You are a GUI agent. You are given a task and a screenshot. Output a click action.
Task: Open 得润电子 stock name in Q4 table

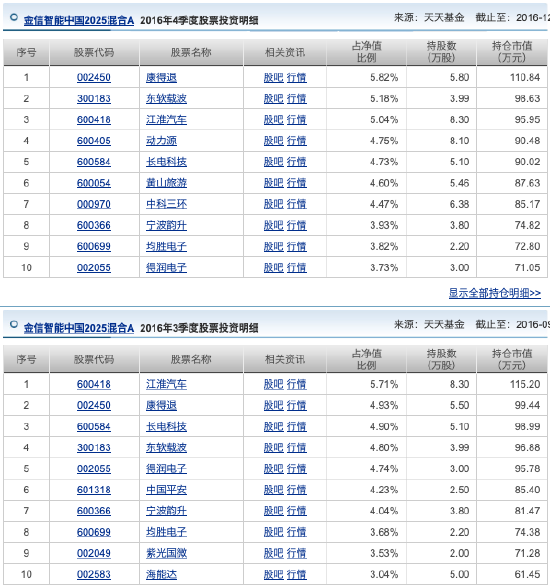pyautogui.click(x=166, y=268)
